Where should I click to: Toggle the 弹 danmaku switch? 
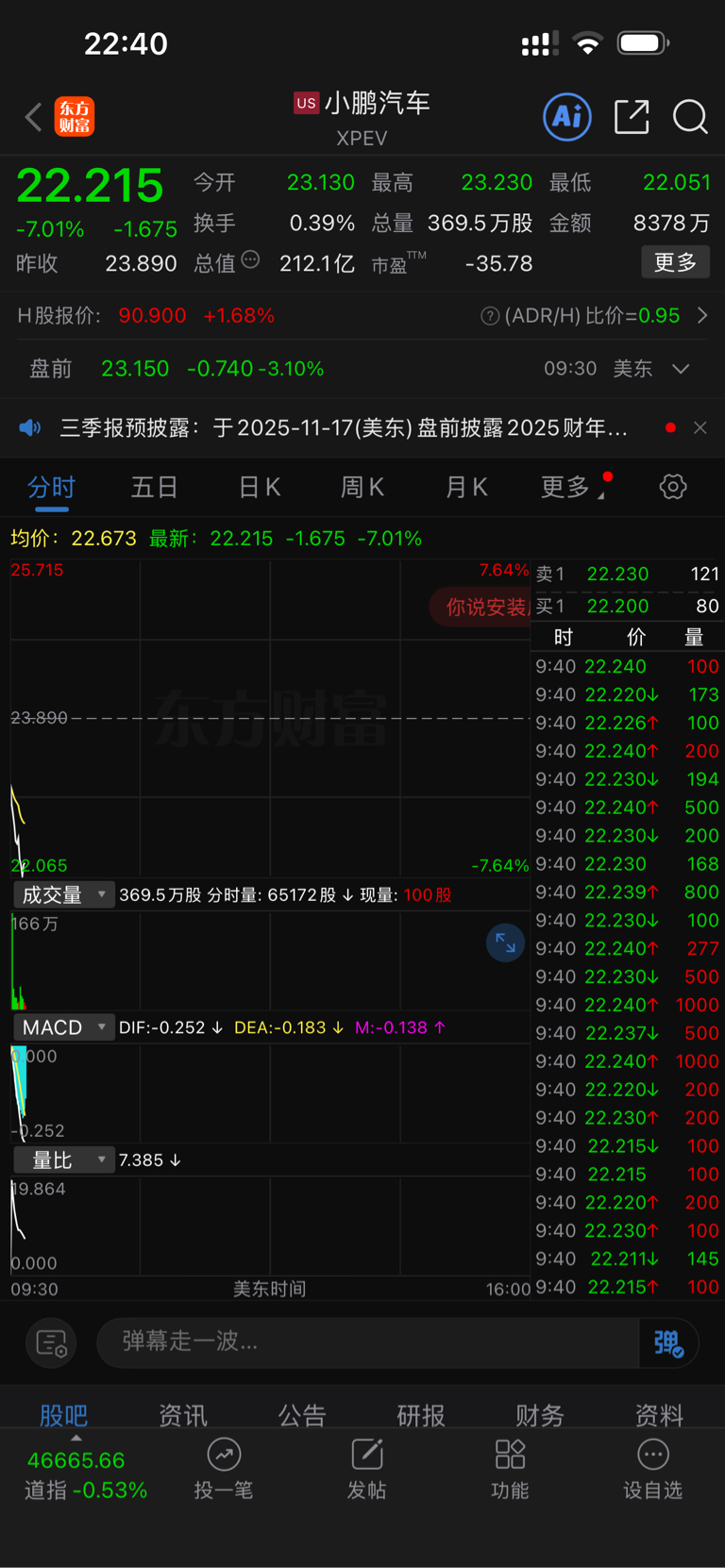[668, 1343]
